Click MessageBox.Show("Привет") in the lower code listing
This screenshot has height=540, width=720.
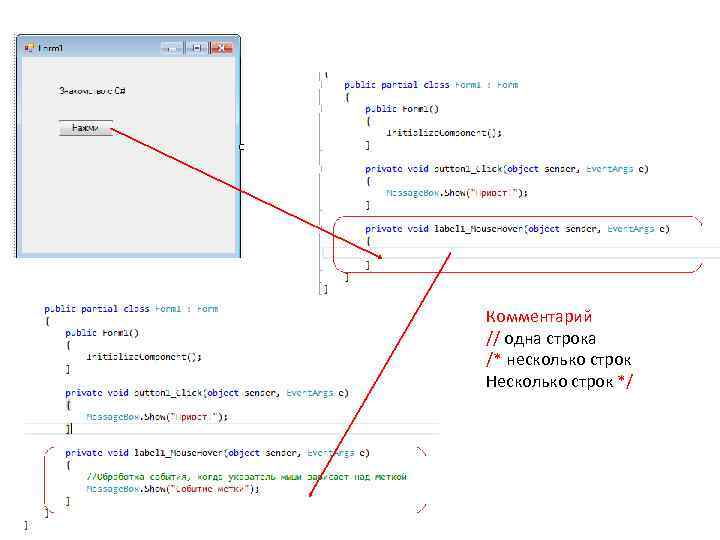[x=157, y=417]
